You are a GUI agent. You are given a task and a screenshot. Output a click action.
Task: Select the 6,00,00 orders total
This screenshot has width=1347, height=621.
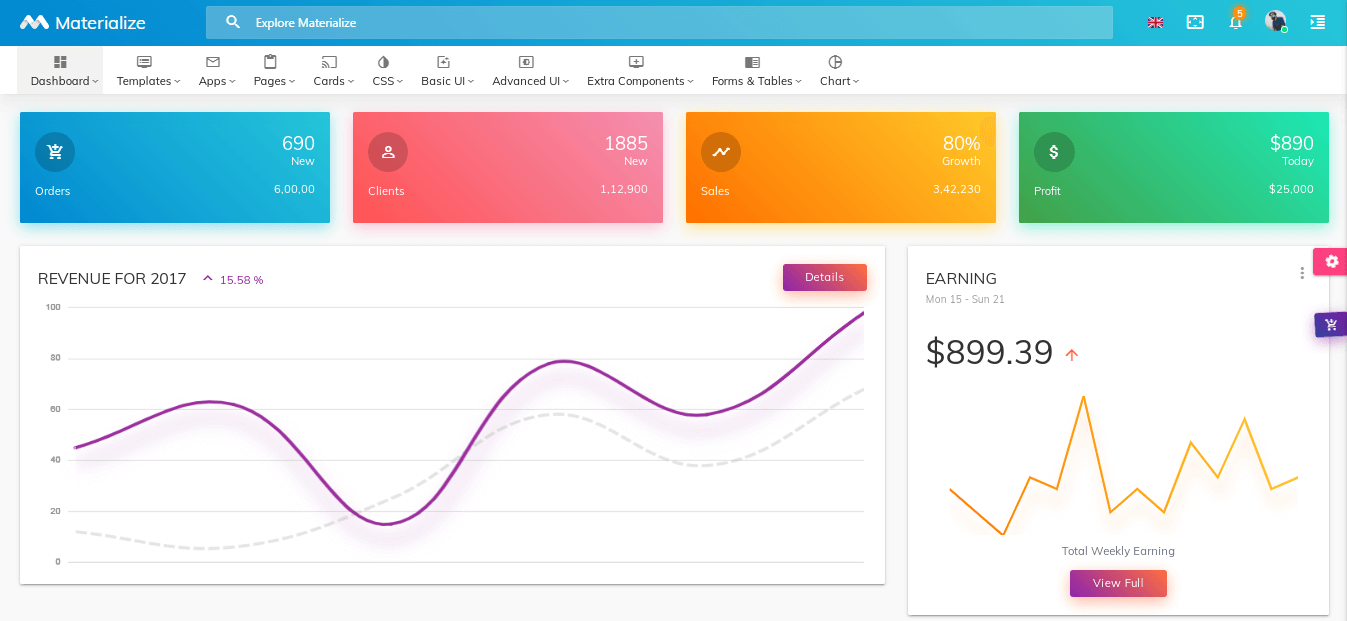[294, 189]
